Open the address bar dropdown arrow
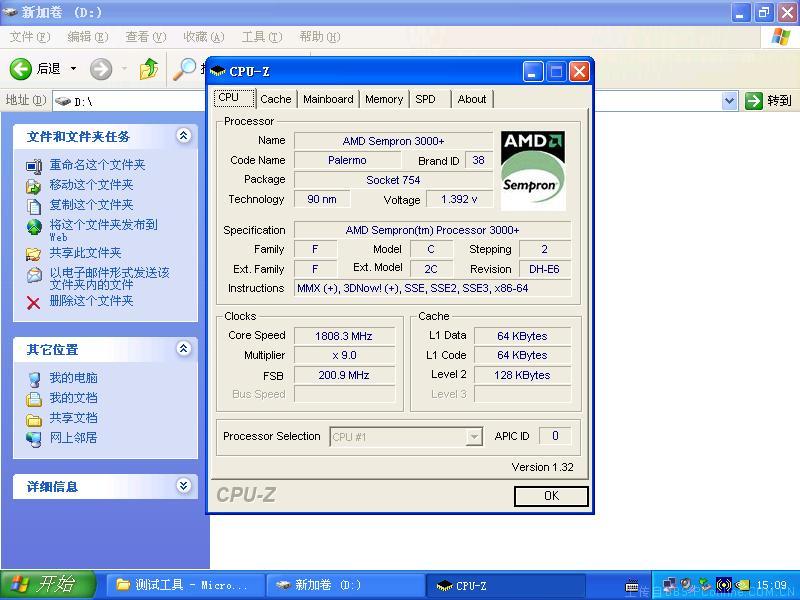The width and height of the screenshot is (800, 600). click(729, 100)
